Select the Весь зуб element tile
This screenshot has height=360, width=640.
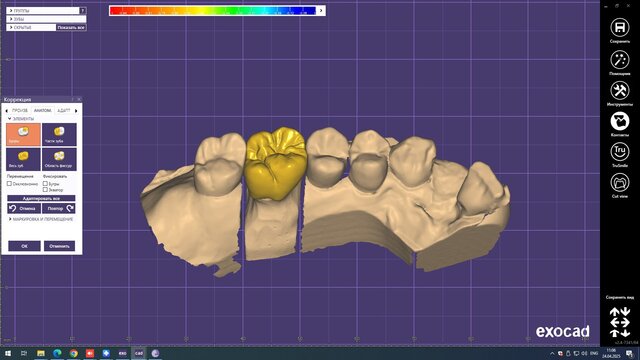[x=23, y=159]
